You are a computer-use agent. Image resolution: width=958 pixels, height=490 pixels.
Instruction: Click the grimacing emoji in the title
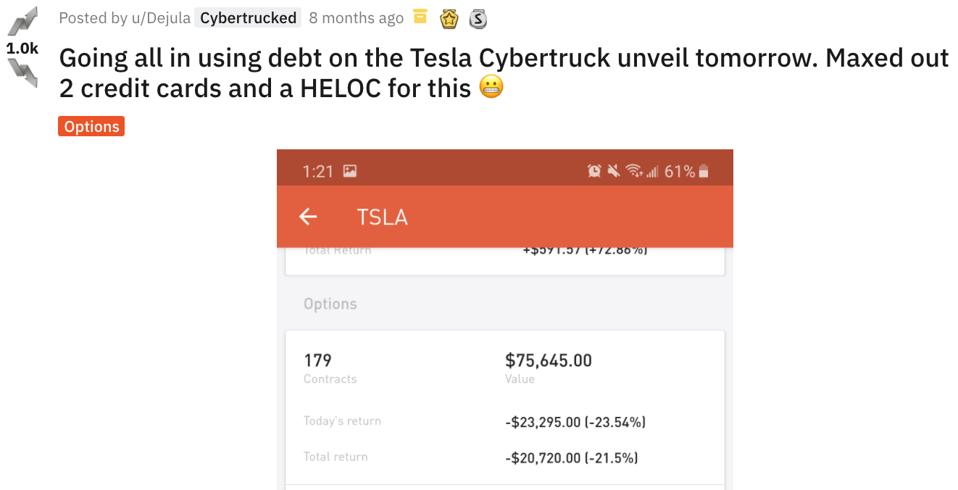[491, 89]
